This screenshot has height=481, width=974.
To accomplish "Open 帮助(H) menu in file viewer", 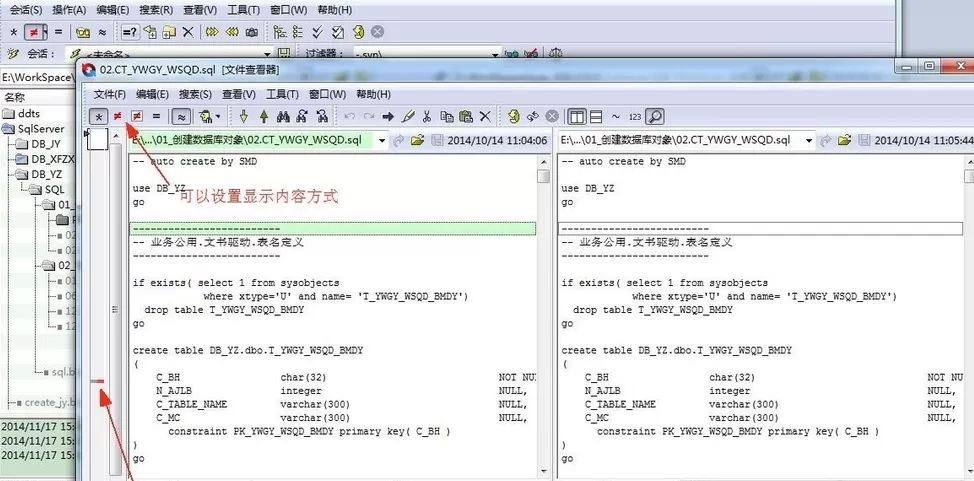I will 373,94.
